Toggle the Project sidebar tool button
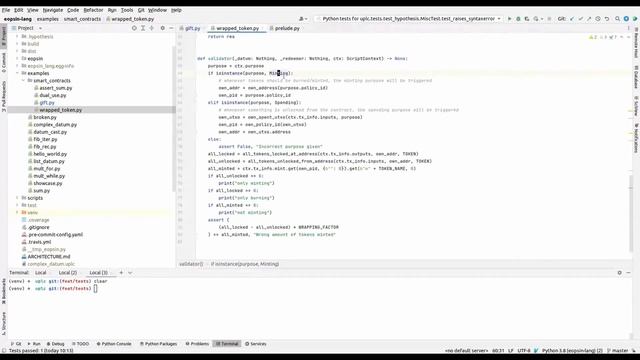Screen dimensions: 640x360 [x=4, y=36]
